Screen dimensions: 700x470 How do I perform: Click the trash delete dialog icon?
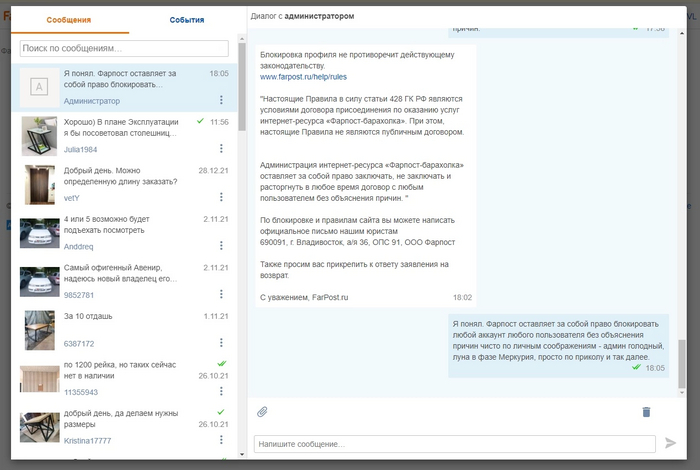click(x=646, y=411)
